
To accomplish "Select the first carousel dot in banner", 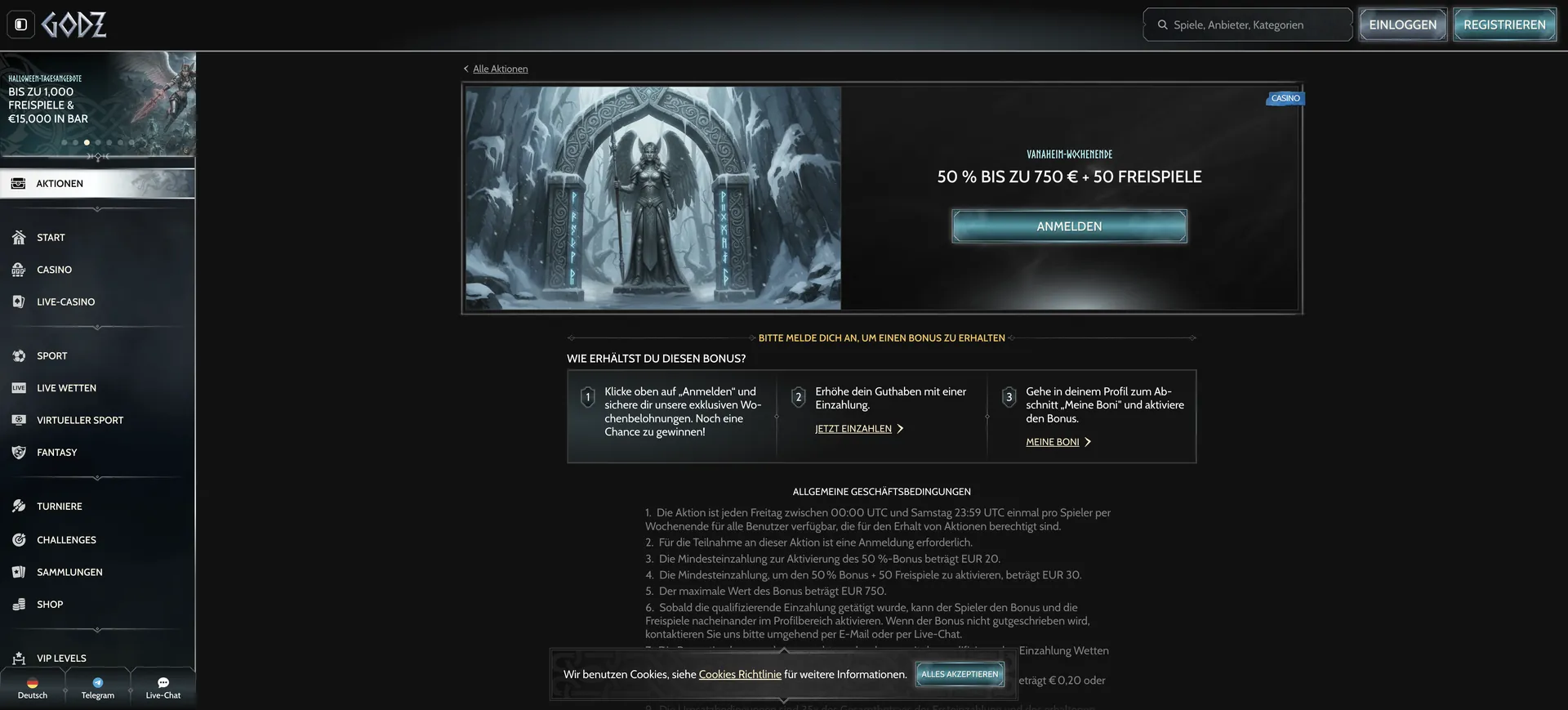I will pyautogui.click(x=65, y=142).
